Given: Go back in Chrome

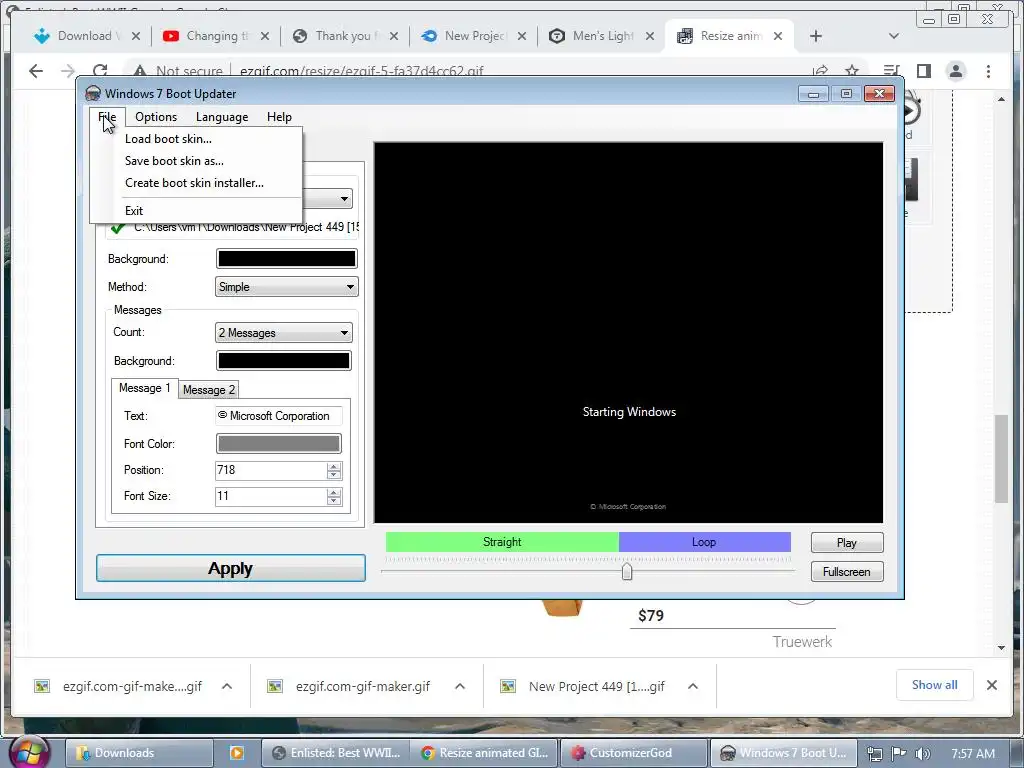Looking at the screenshot, I should coord(36,71).
